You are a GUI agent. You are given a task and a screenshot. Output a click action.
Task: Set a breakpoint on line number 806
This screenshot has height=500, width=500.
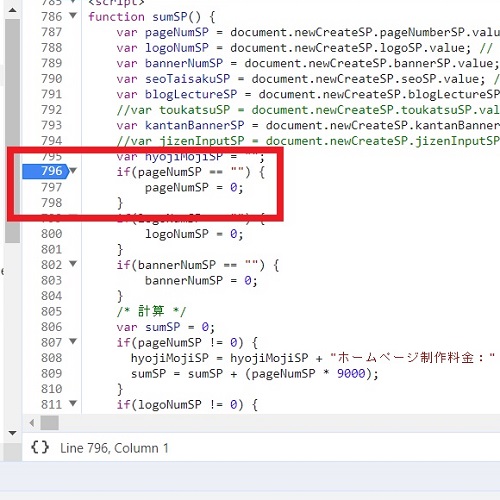pyautogui.click(x=52, y=327)
